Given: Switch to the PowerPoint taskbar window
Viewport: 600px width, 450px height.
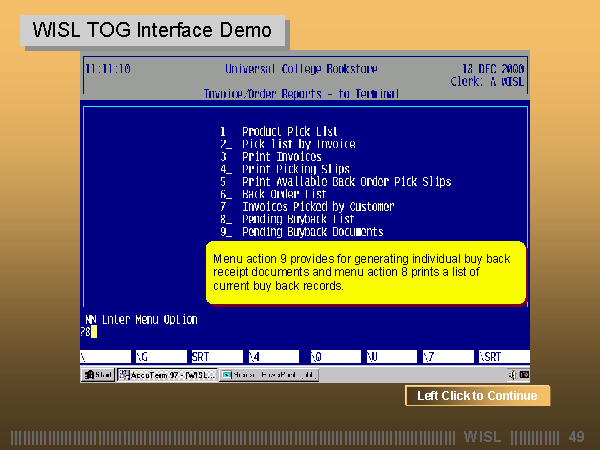Looking at the screenshot, I should 268,375.
